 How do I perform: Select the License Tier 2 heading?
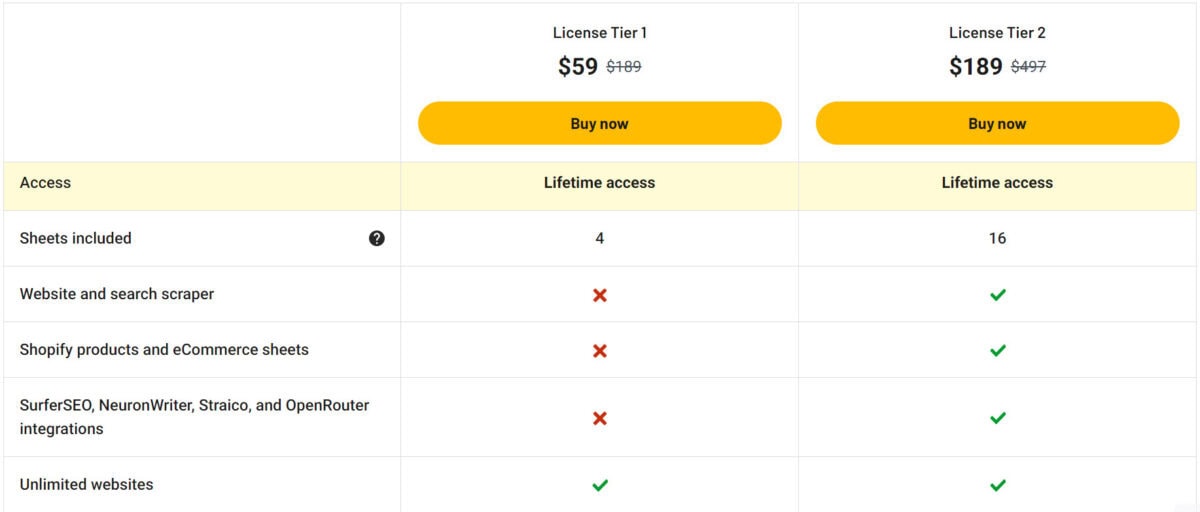click(998, 33)
